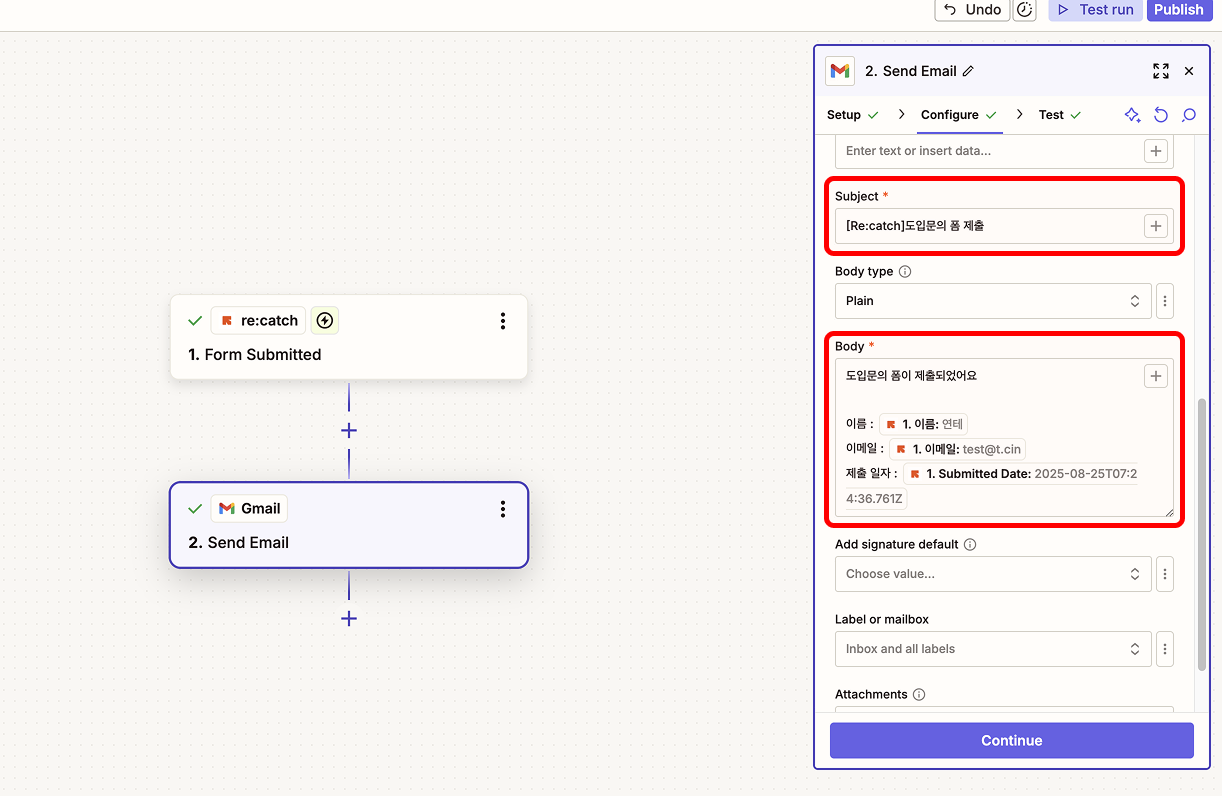Expand the Send Email panel to fullscreen
This screenshot has height=796, width=1222.
coord(1160,71)
